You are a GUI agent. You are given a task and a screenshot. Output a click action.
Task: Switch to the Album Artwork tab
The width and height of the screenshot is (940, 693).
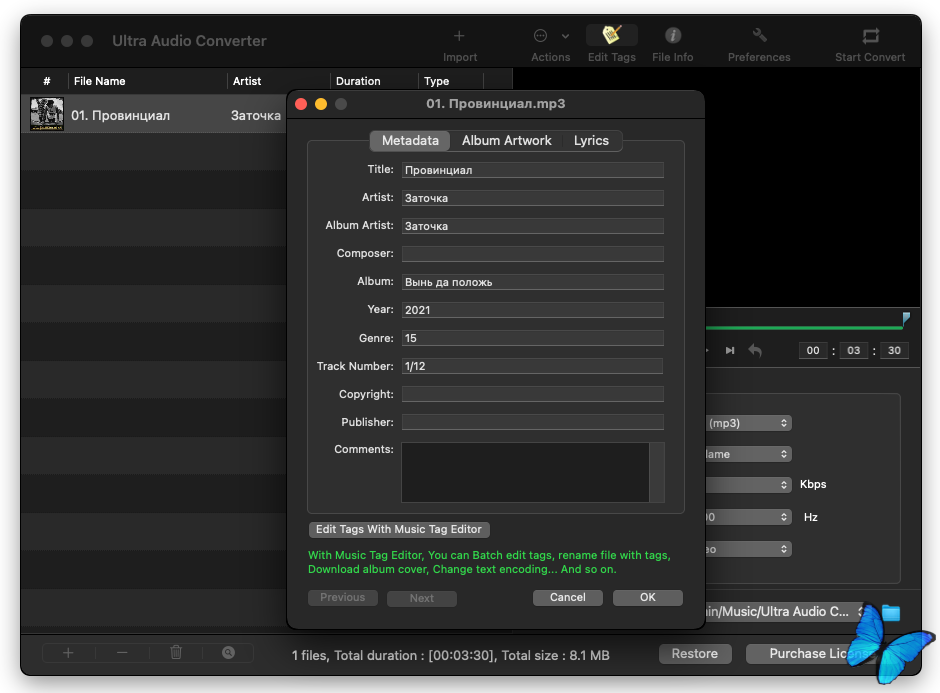click(506, 141)
